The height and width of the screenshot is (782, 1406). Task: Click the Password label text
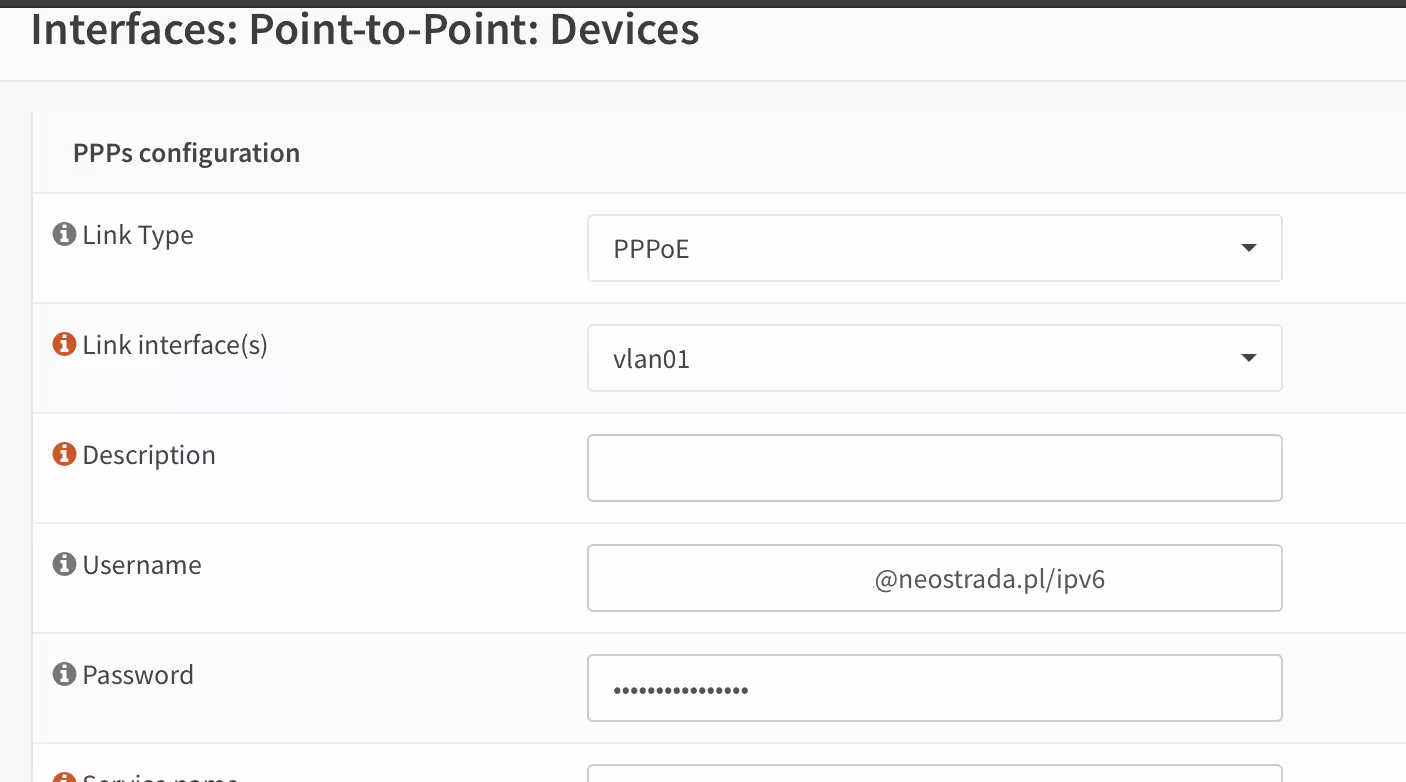pyautogui.click(x=138, y=675)
